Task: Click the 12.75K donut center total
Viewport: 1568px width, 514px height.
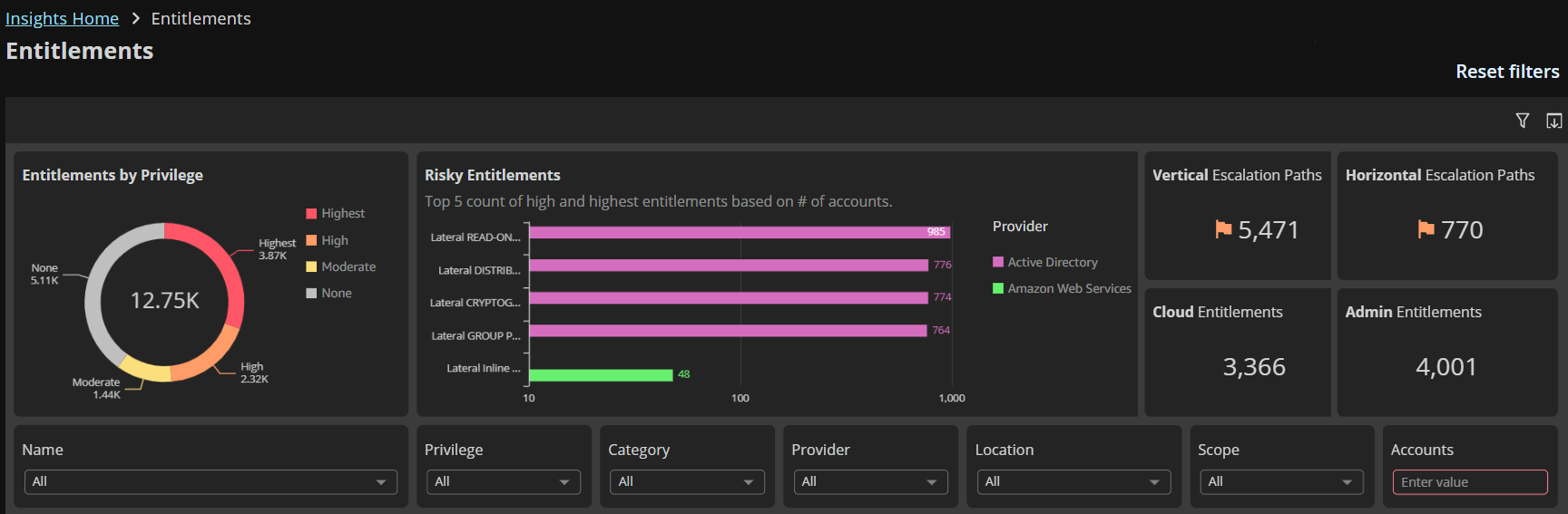Action: 164,301
